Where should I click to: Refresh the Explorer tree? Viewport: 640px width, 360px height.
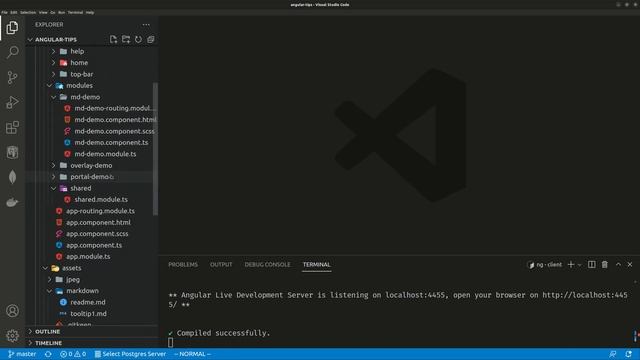point(138,39)
